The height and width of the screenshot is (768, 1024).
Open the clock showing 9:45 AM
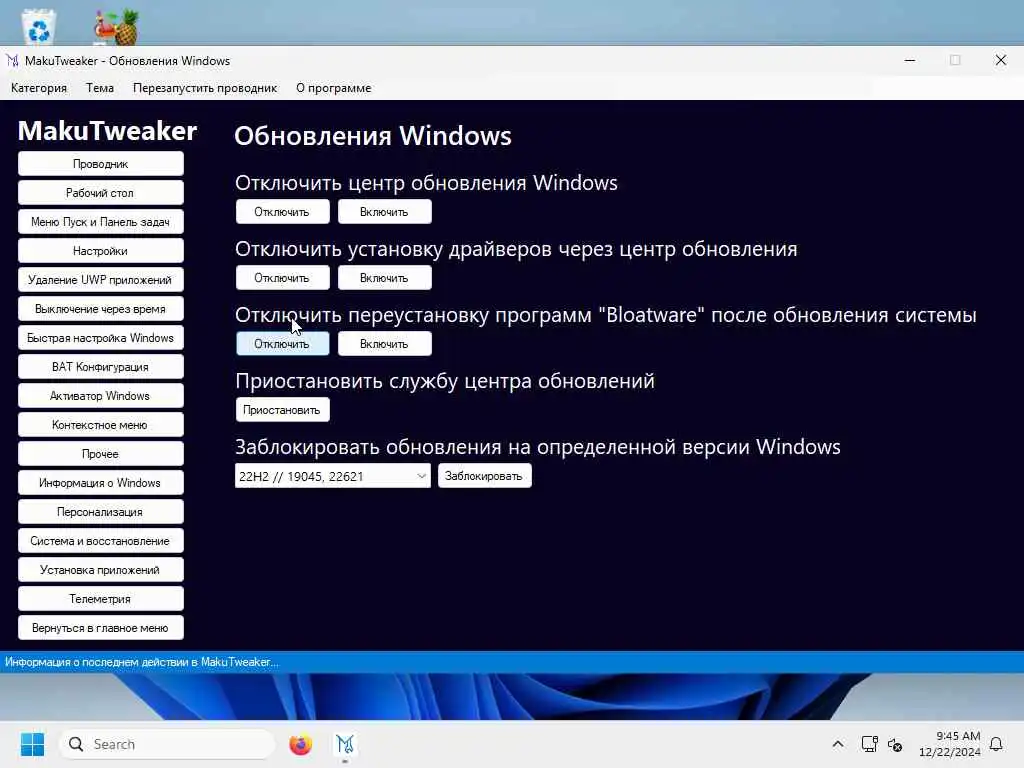tap(949, 744)
